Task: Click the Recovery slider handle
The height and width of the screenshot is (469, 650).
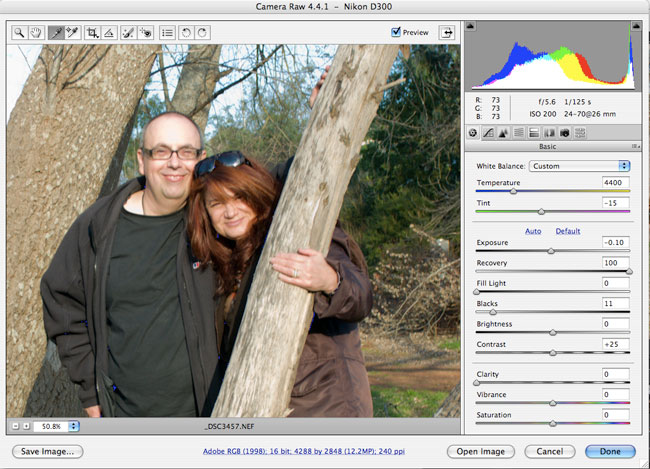Action: (629, 271)
